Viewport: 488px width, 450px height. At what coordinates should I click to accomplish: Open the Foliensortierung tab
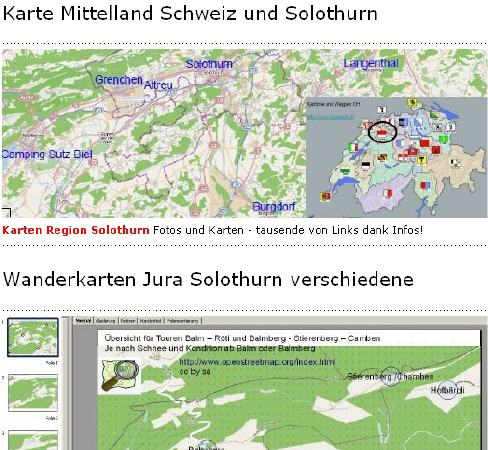tap(183, 321)
